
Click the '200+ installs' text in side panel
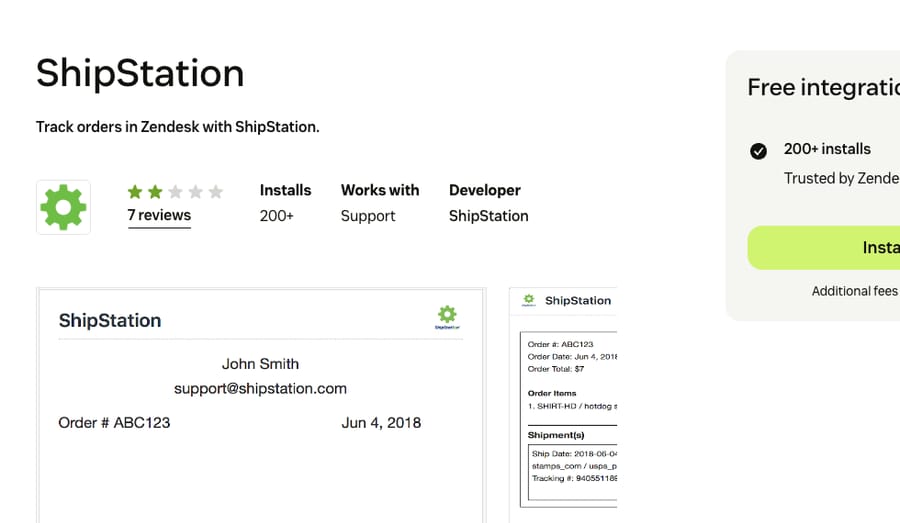coord(827,149)
